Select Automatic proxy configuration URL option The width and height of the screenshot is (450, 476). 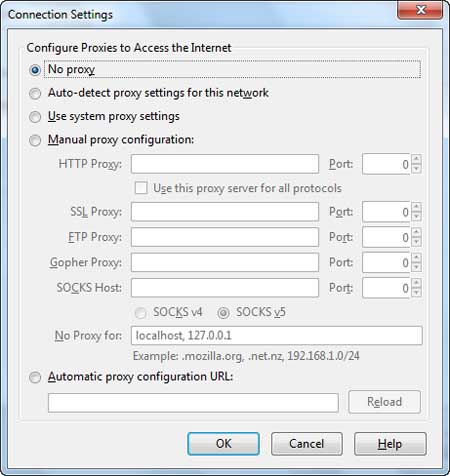point(35,378)
